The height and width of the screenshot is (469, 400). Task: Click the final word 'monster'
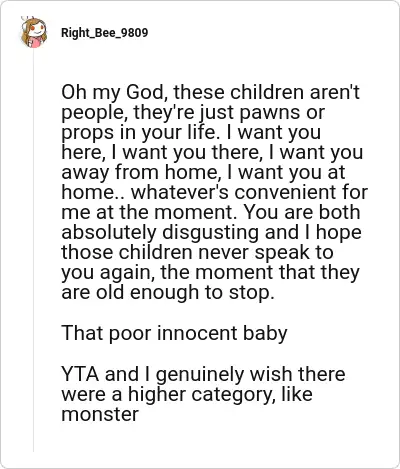(100, 414)
